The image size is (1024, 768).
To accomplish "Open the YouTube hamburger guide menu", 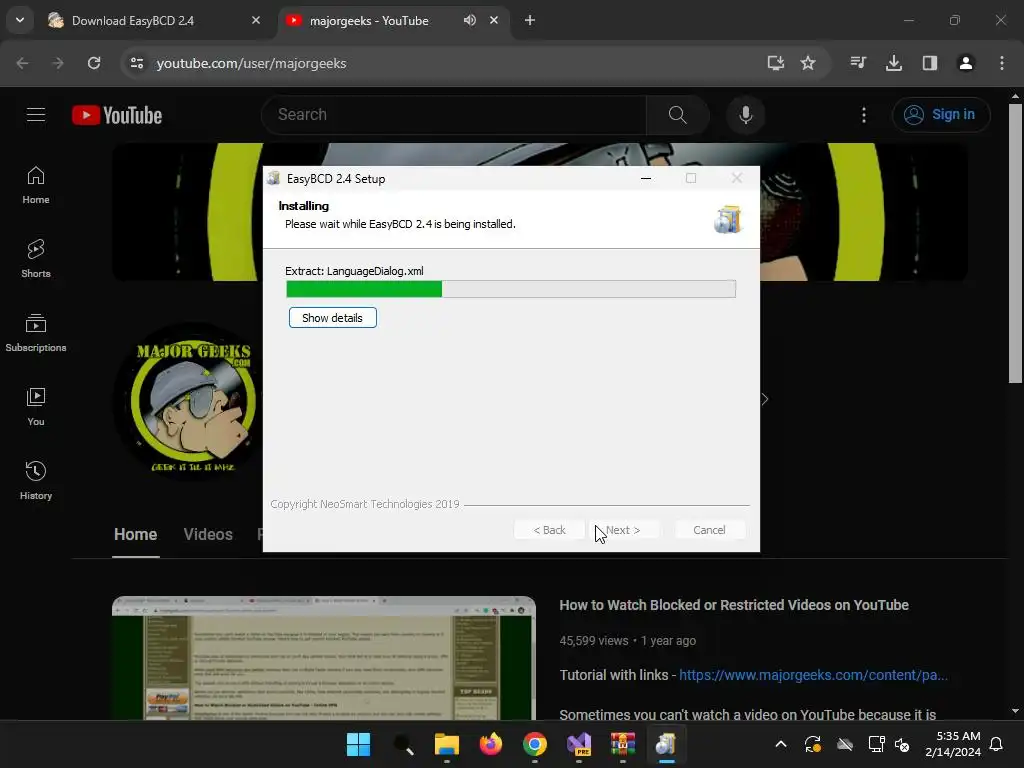I will pyautogui.click(x=36, y=115).
